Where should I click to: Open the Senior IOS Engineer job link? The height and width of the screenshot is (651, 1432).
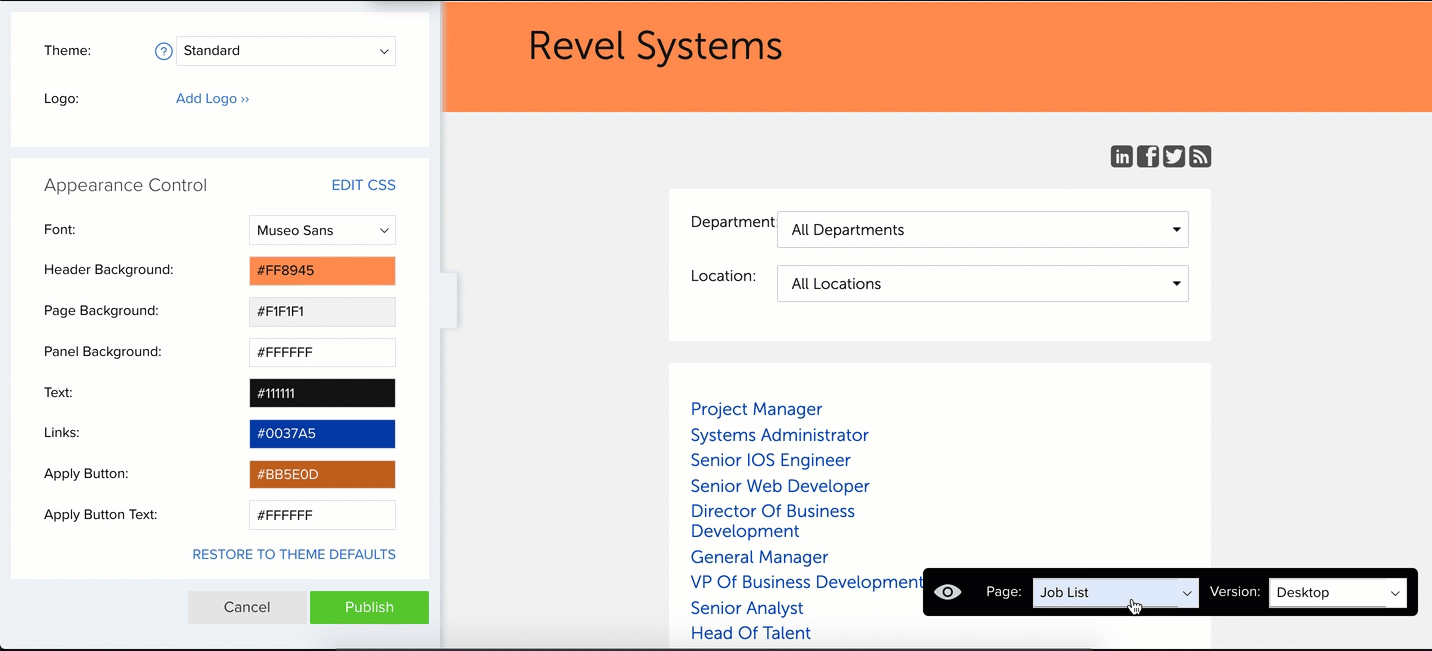(x=770, y=460)
